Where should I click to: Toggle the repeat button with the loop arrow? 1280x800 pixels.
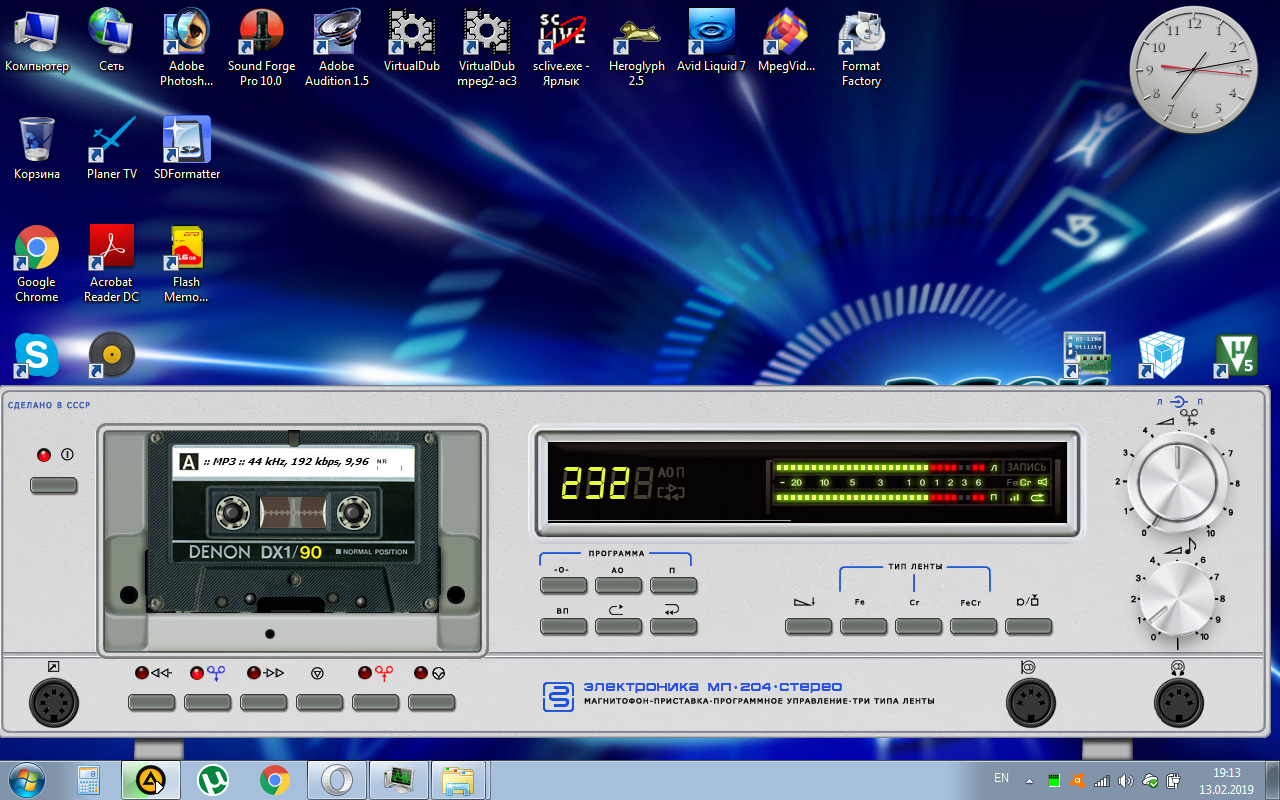coord(619,626)
